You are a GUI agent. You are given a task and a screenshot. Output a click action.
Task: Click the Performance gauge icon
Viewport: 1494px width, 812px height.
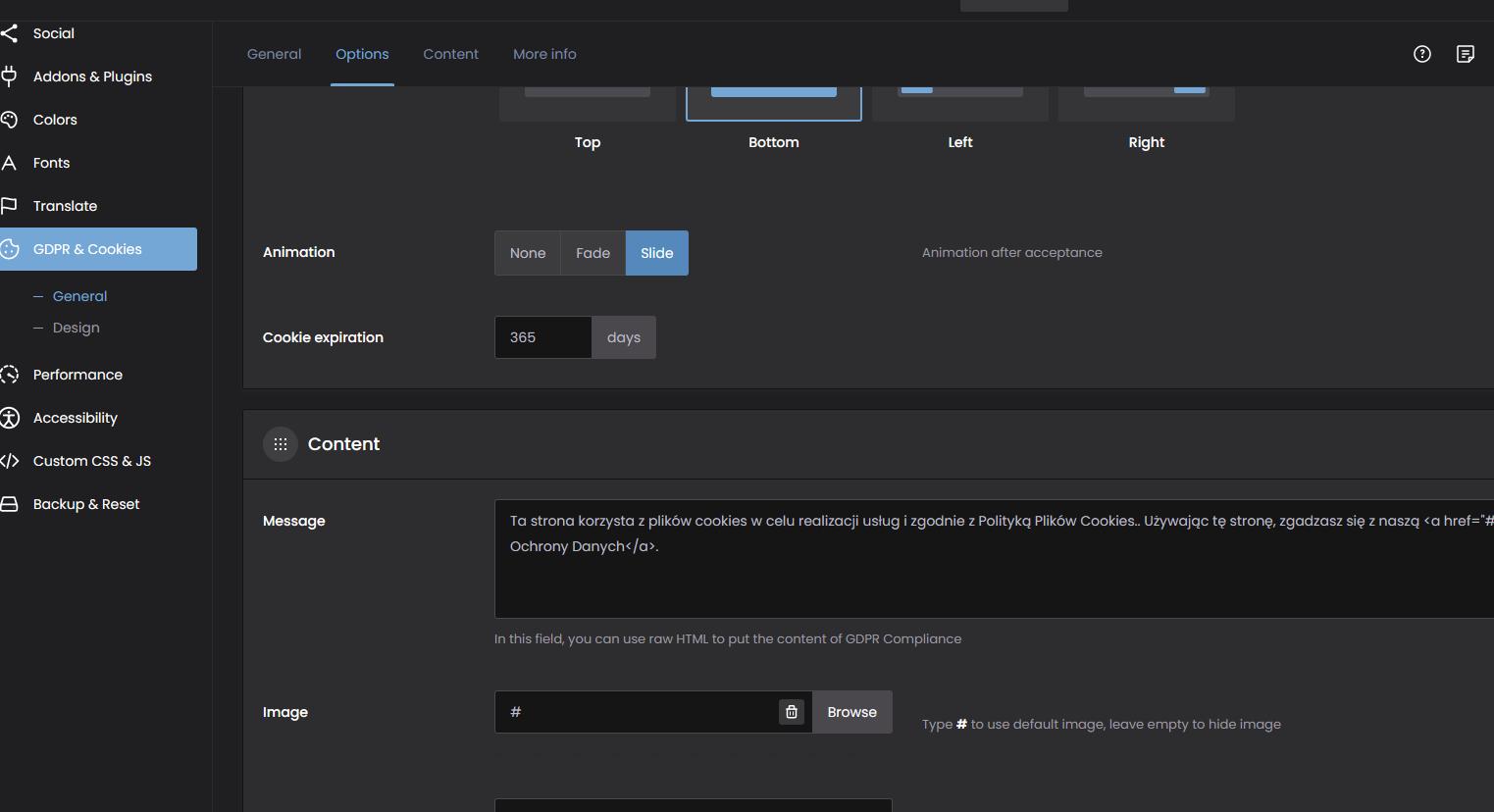pyautogui.click(x=9, y=375)
